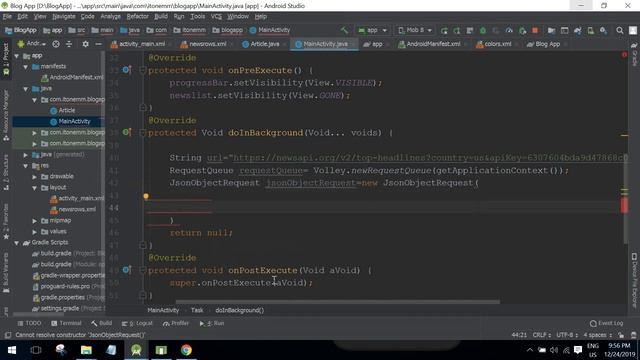Viewport: 640px width, 360px height.
Task: Hide the Project panel with minus icon
Action: tap(98, 44)
